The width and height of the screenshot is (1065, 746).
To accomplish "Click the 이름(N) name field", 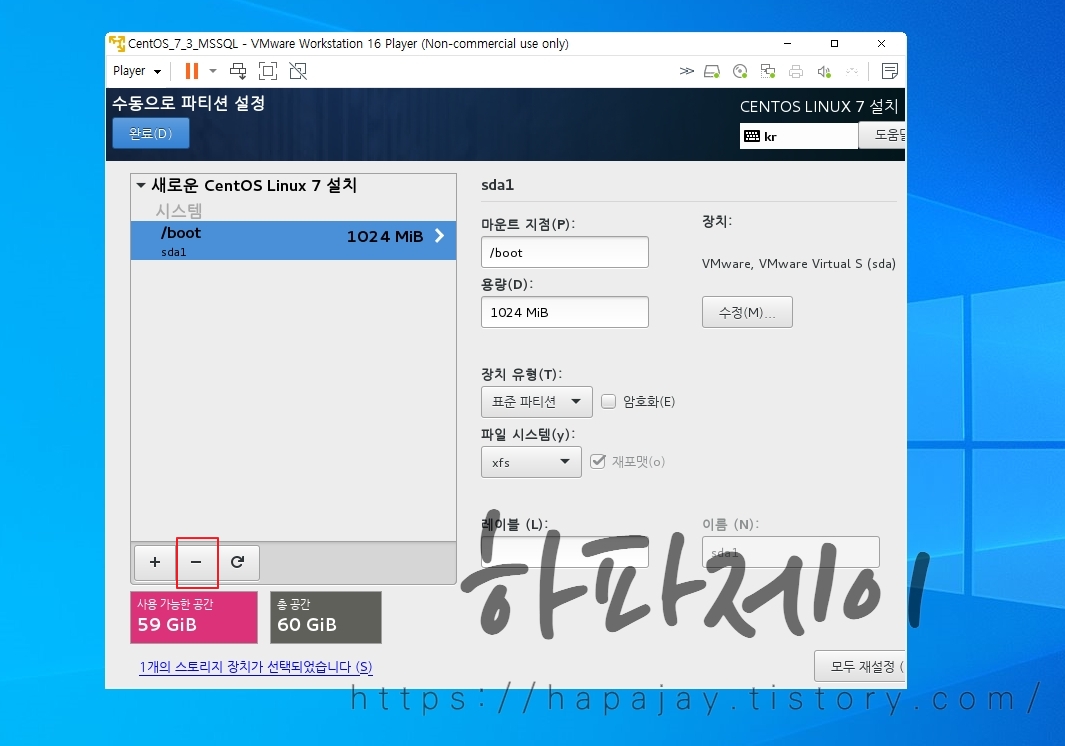I will coord(791,552).
